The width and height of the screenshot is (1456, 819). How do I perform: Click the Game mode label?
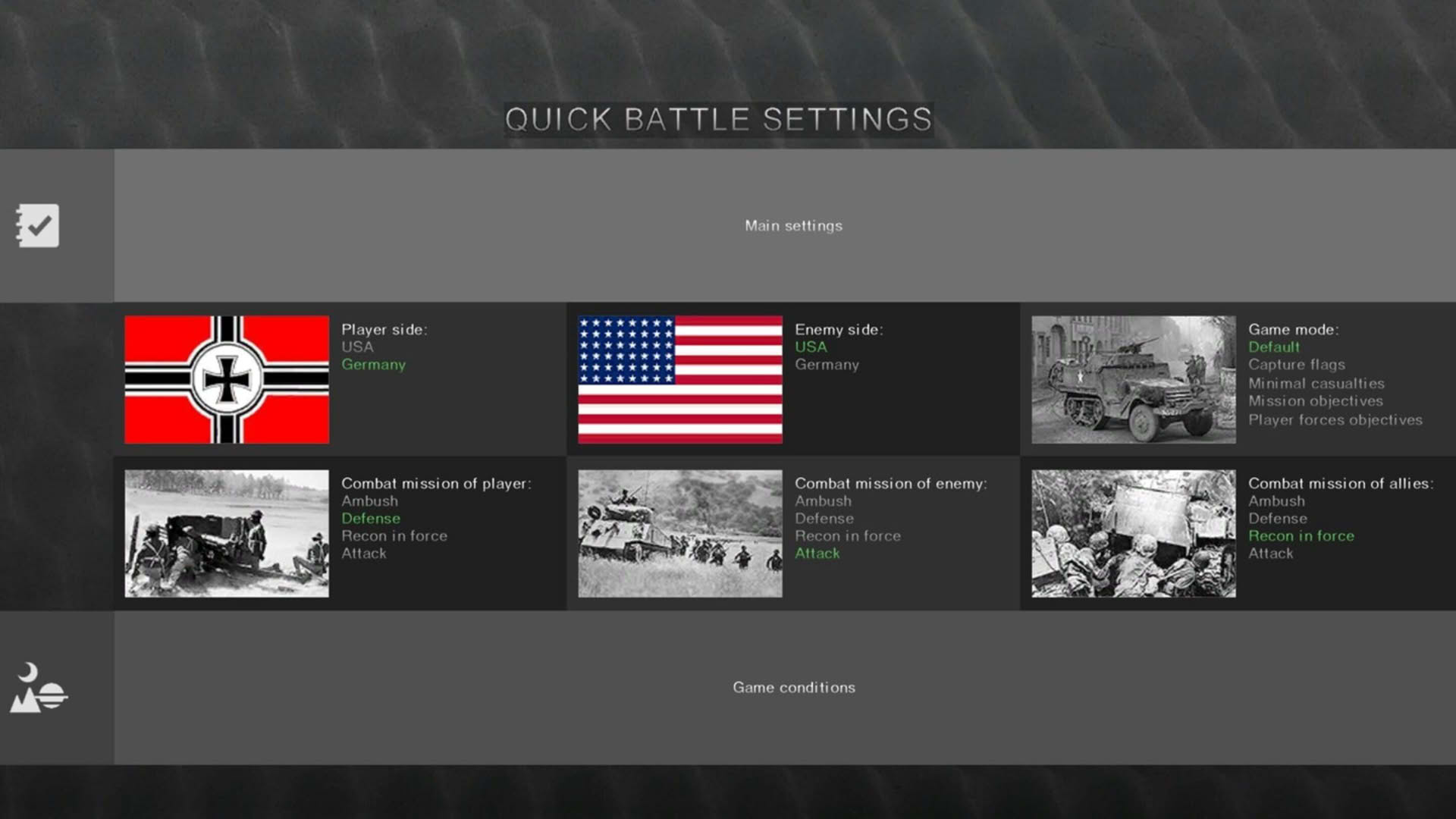[1294, 329]
